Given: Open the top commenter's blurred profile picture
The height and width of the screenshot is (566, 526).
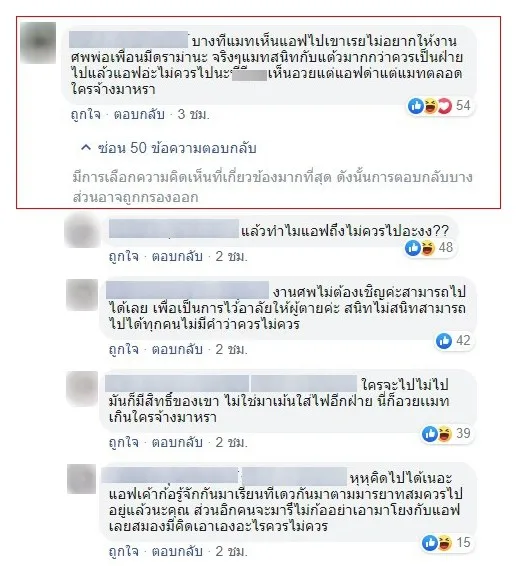Looking at the screenshot, I should click(38, 43).
